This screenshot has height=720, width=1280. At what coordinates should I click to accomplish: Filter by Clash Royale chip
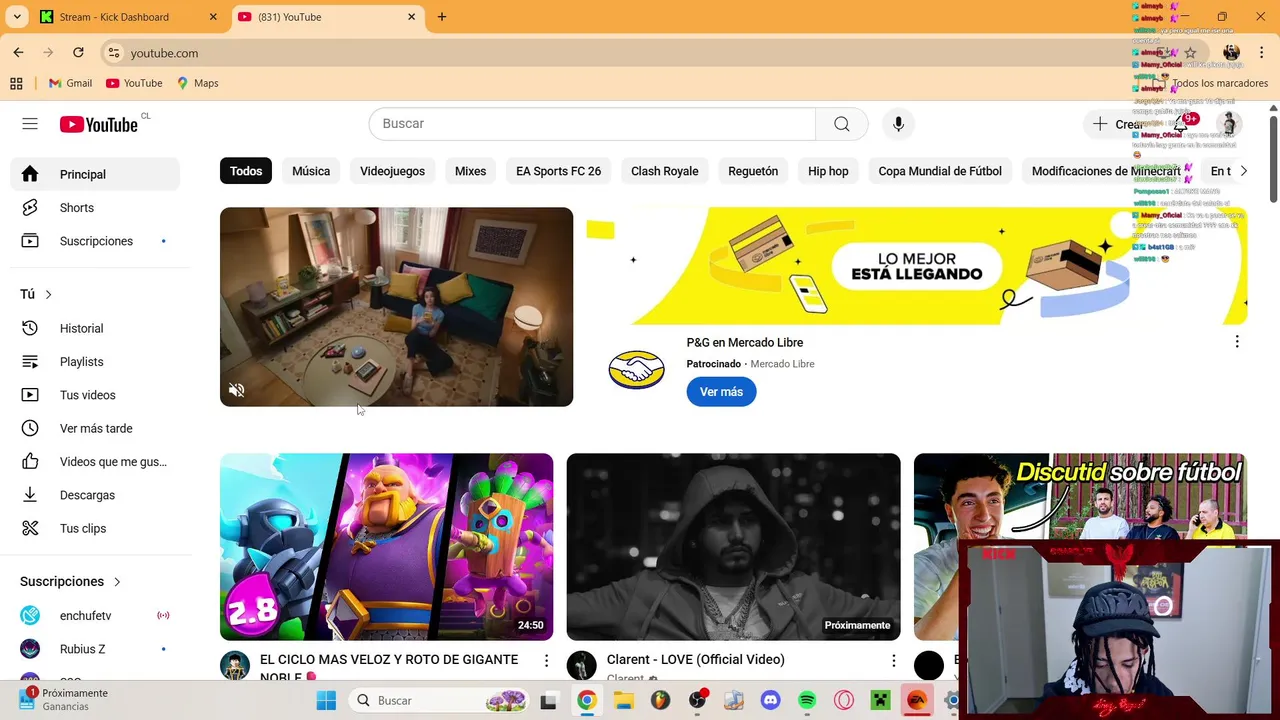point(664,171)
